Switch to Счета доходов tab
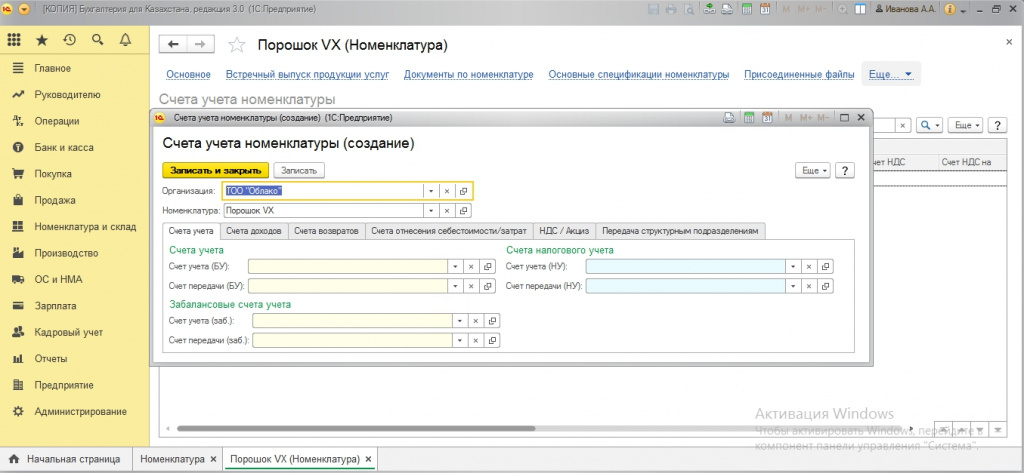Screen dimensions: 1024x473 [253, 231]
